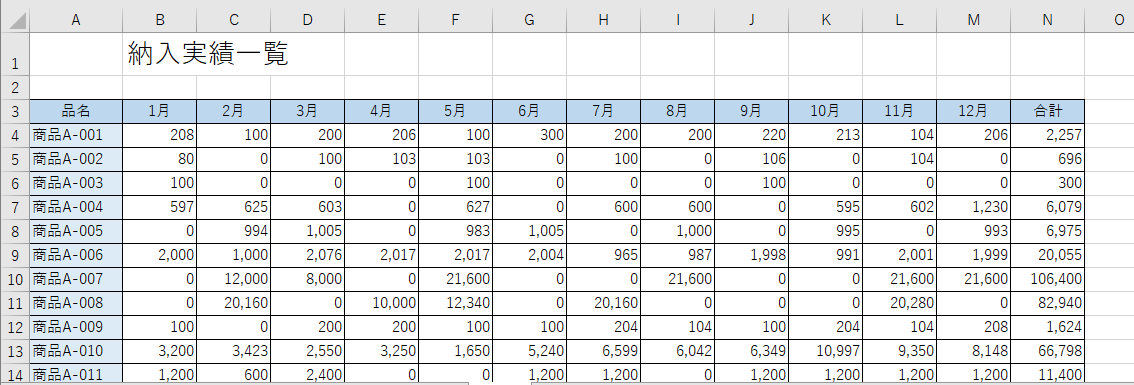Click the 5月 header cell

[456, 111]
